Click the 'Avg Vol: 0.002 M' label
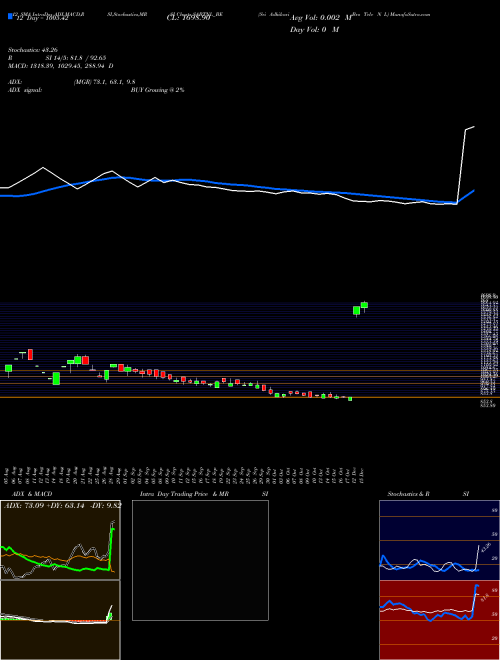Viewport: 500px width, 660px height. pyautogui.click(x=320, y=19)
